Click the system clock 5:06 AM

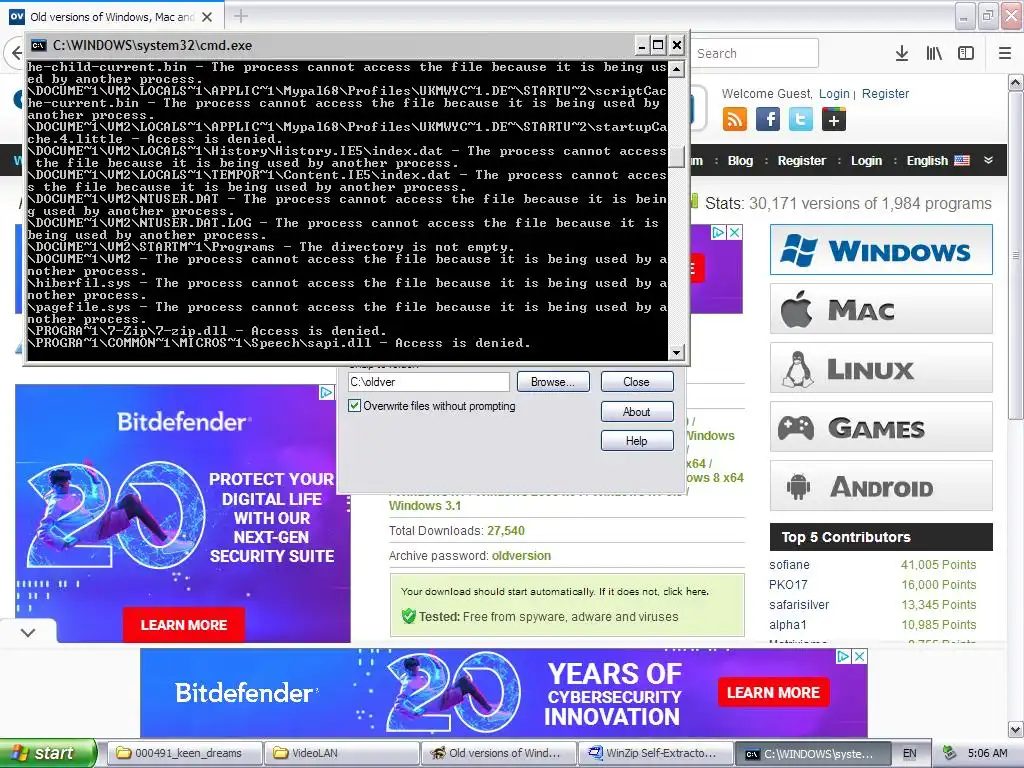click(987, 753)
